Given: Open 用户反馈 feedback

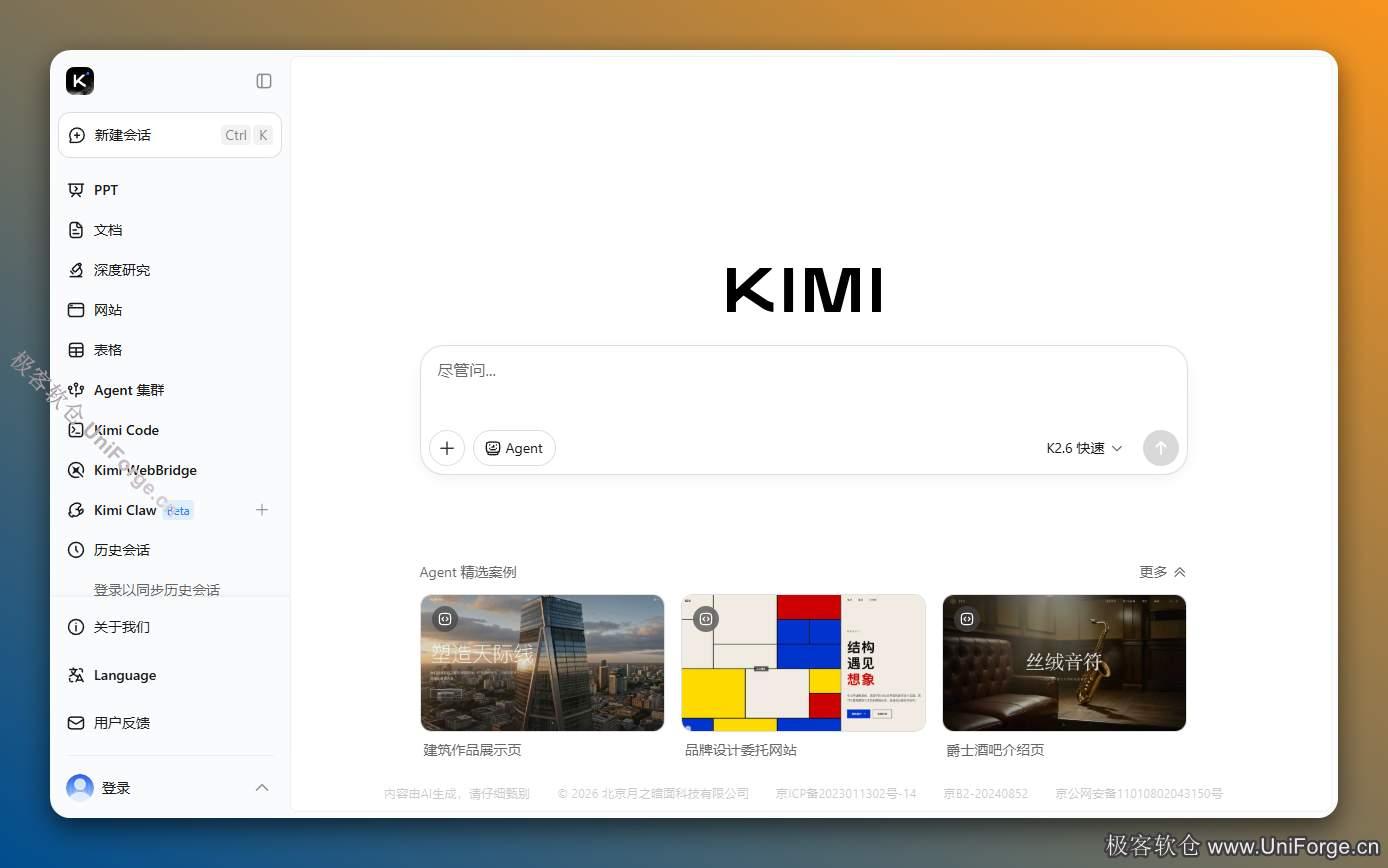Looking at the screenshot, I should tap(170, 723).
